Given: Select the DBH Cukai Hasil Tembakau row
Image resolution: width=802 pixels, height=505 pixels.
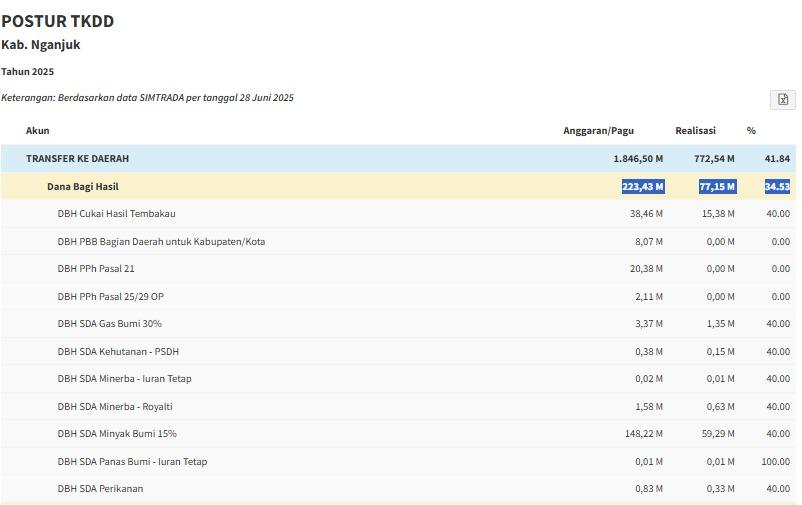Looking at the screenshot, I should (116, 214).
